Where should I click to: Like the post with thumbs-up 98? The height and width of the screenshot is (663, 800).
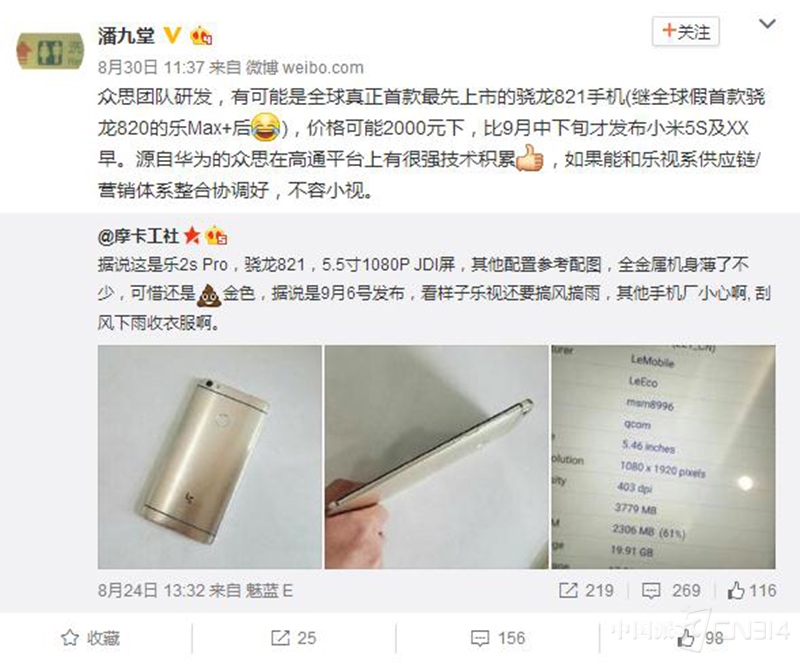699,638
